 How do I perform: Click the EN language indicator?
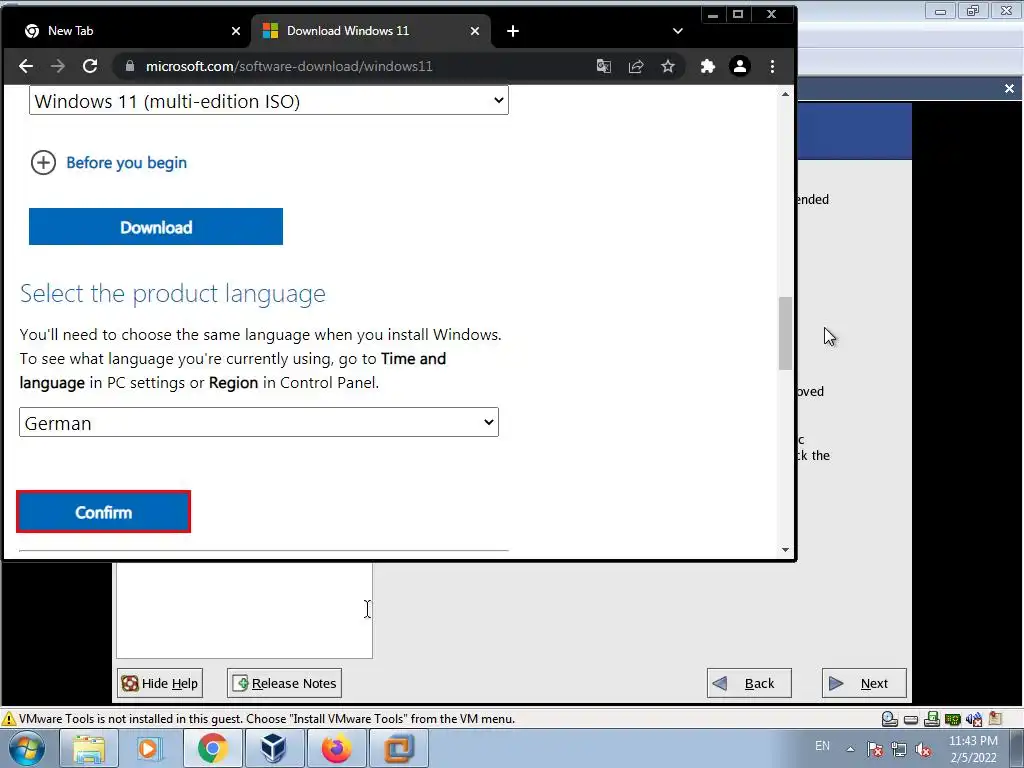[822, 746]
